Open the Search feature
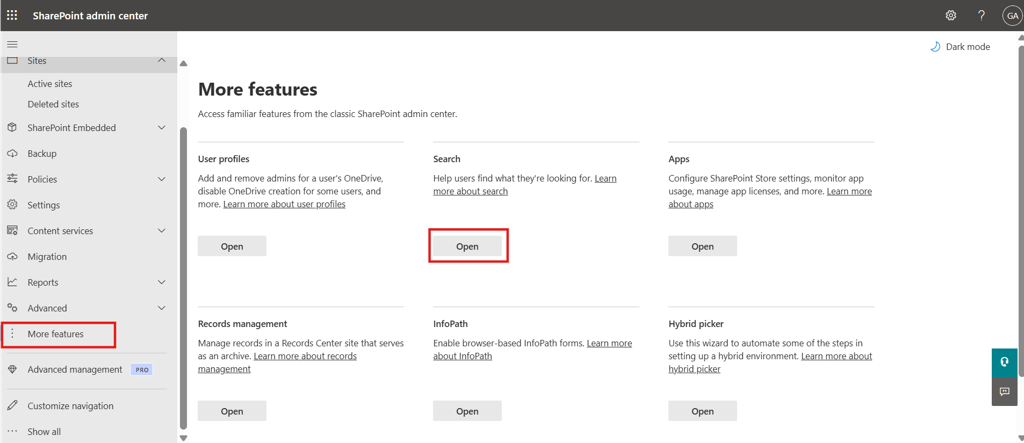1024x443 pixels. pyautogui.click(x=467, y=246)
